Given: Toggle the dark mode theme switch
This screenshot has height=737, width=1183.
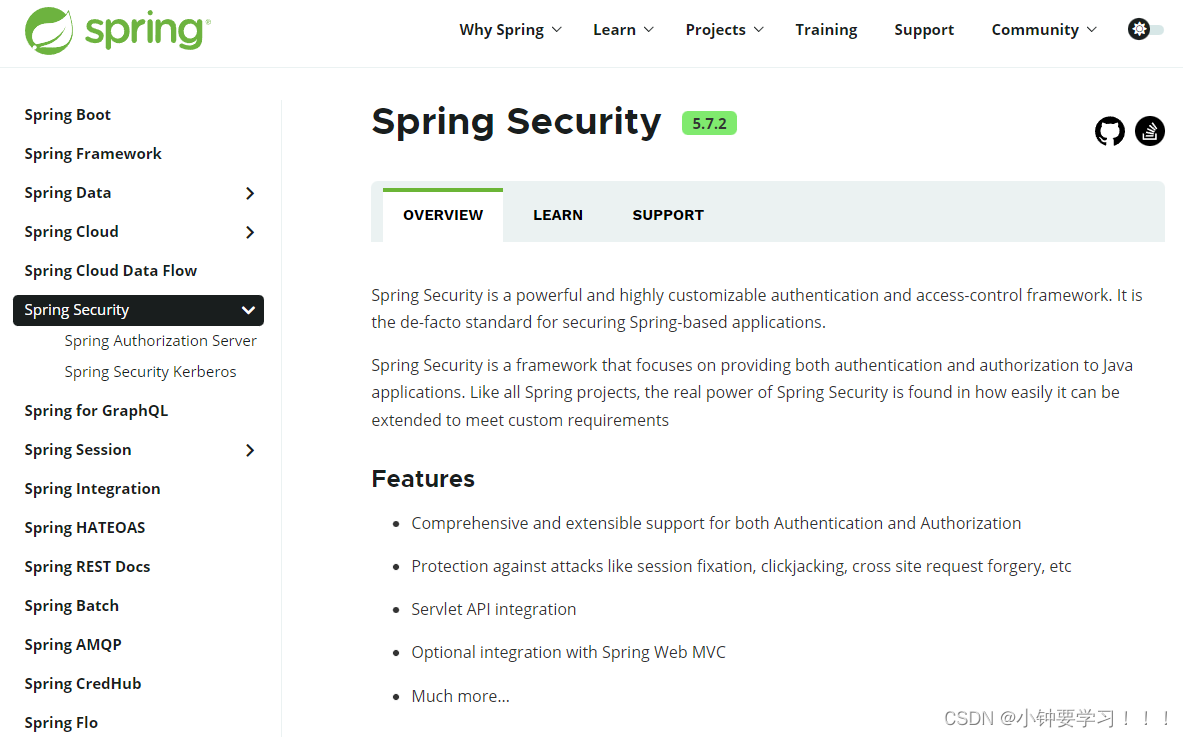Looking at the screenshot, I should pyautogui.click(x=1145, y=29).
